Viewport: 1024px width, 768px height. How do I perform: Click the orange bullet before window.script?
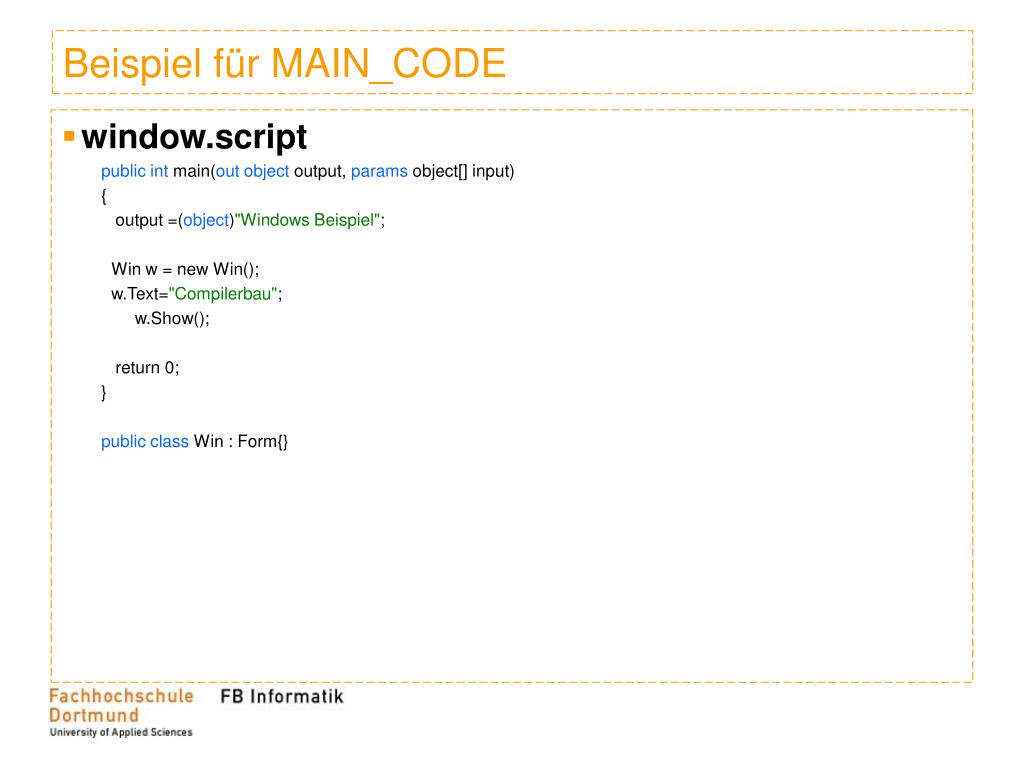click(x=69, y=136)
